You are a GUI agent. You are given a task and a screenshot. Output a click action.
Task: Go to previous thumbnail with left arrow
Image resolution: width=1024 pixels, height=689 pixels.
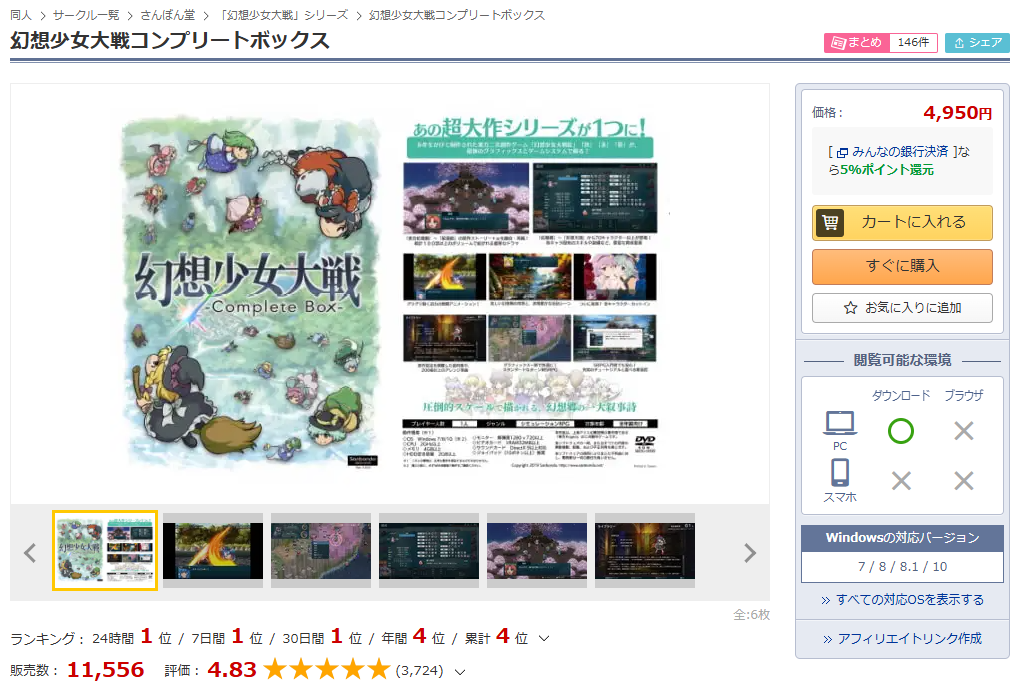pyautogui.click(x=30, y=553)
